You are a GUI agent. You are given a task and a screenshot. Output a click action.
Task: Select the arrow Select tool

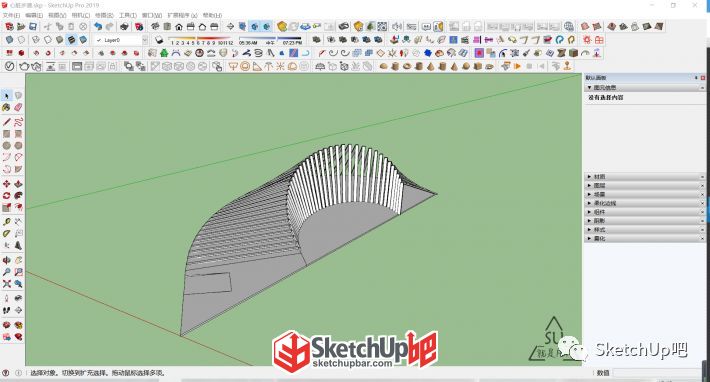click(6, 96)
